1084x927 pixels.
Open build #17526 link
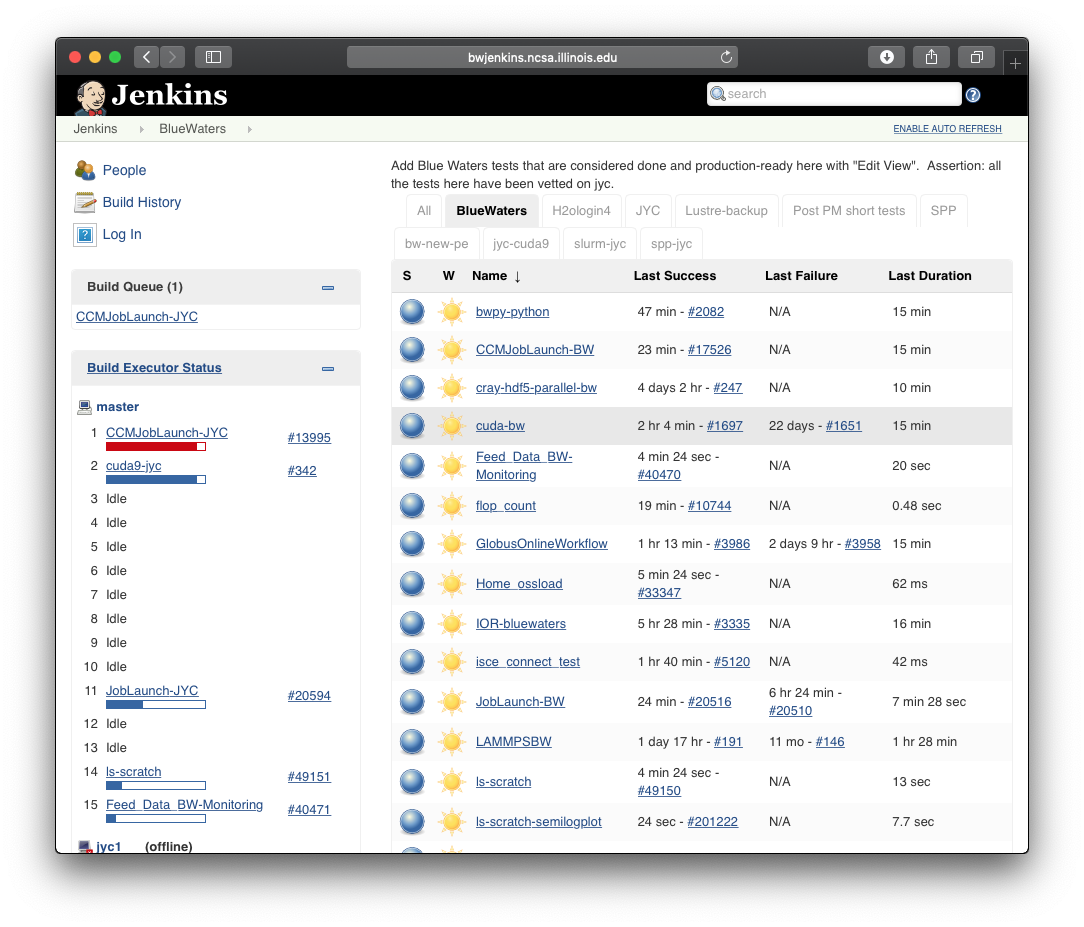tap(709, 350)
